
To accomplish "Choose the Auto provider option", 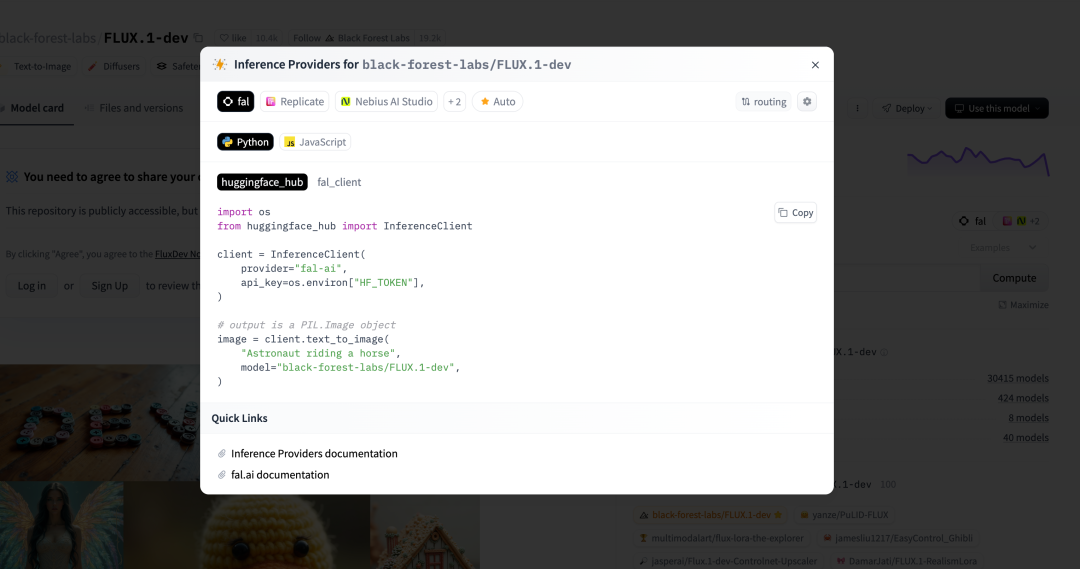I will tap(497, 101).
